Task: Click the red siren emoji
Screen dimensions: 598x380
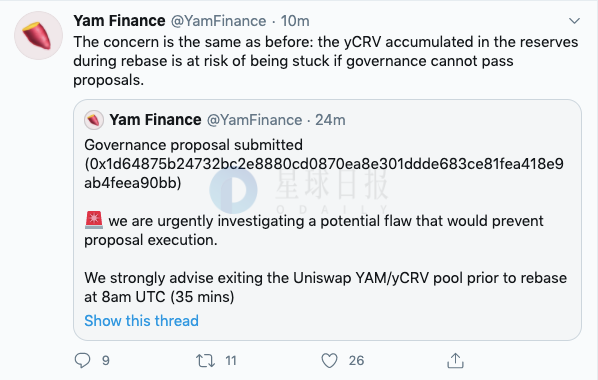Action: point(94,220)
